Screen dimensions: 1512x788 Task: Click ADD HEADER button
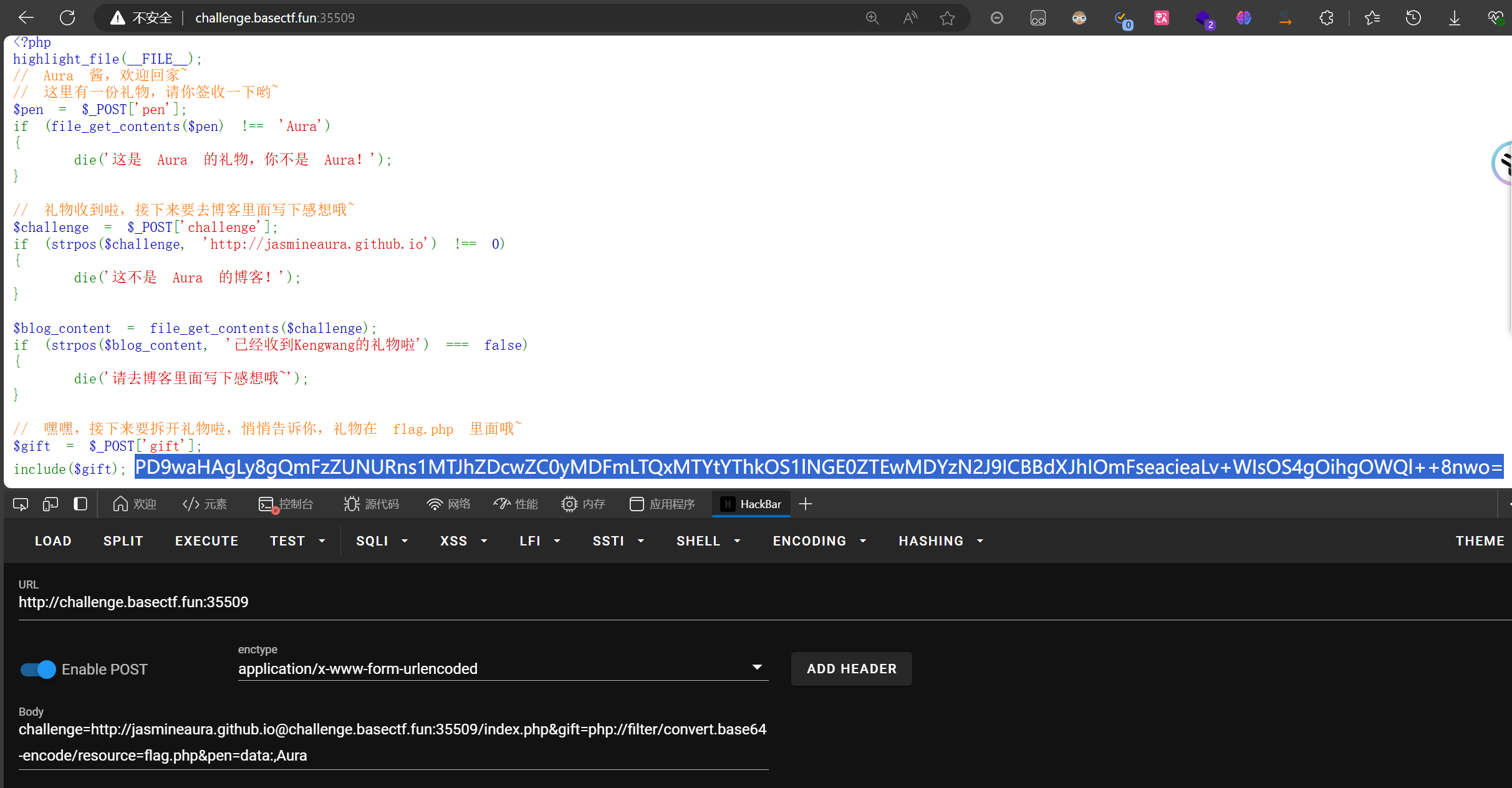[852, 668]
